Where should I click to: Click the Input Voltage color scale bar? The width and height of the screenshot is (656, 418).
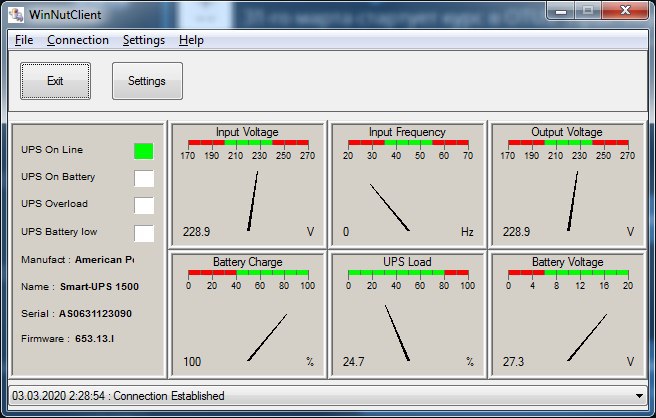point(249,143)
